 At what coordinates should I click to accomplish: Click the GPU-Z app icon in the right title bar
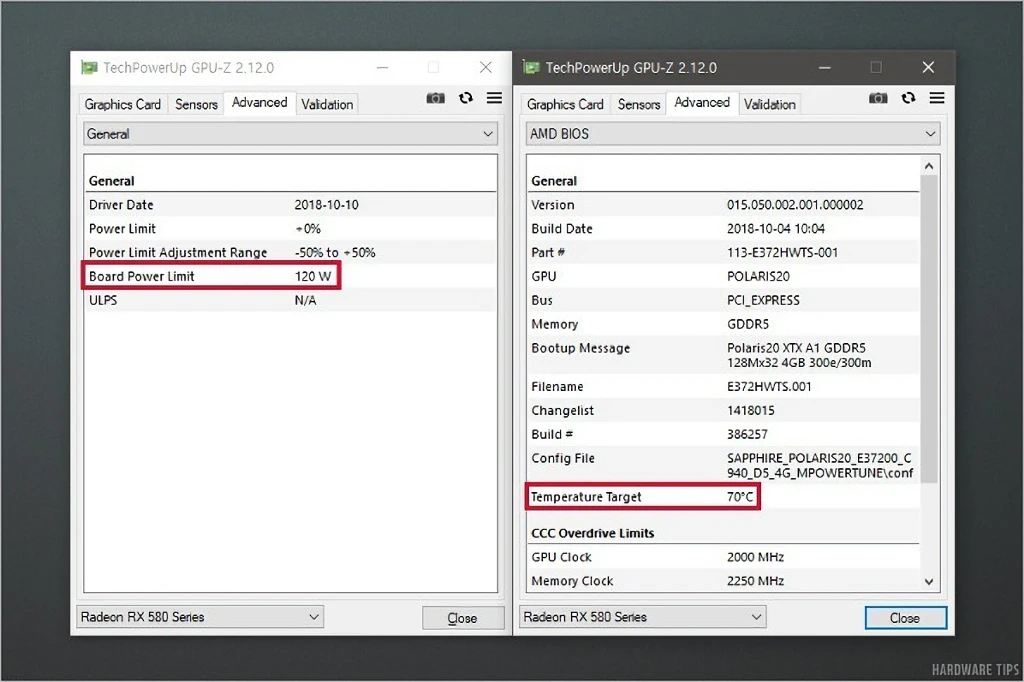pyautogui.click(x=531, y=67)
